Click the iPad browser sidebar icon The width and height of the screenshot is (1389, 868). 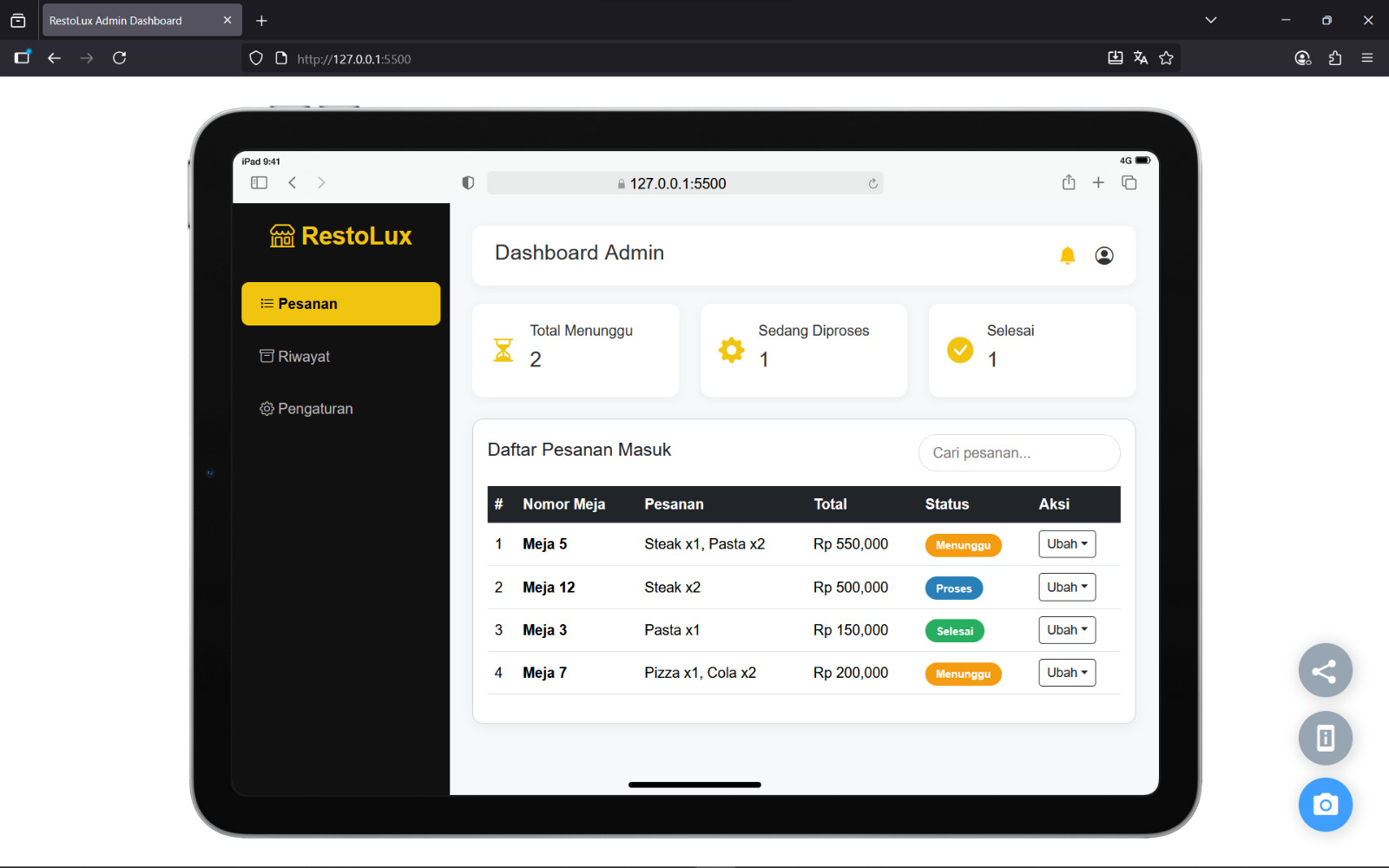pos(259,182)
